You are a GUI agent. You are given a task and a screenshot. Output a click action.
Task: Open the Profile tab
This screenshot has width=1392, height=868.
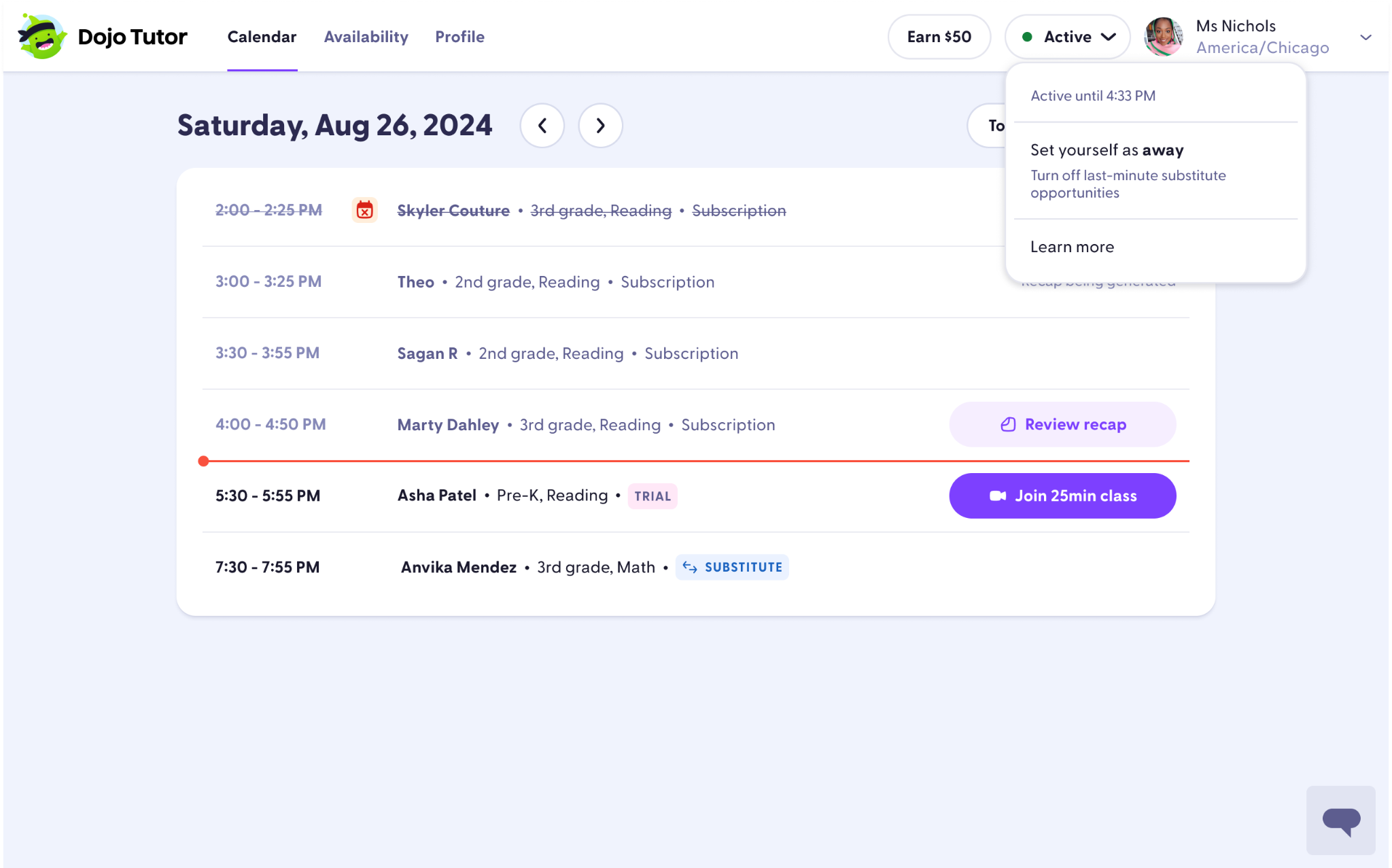click(459, 37)
